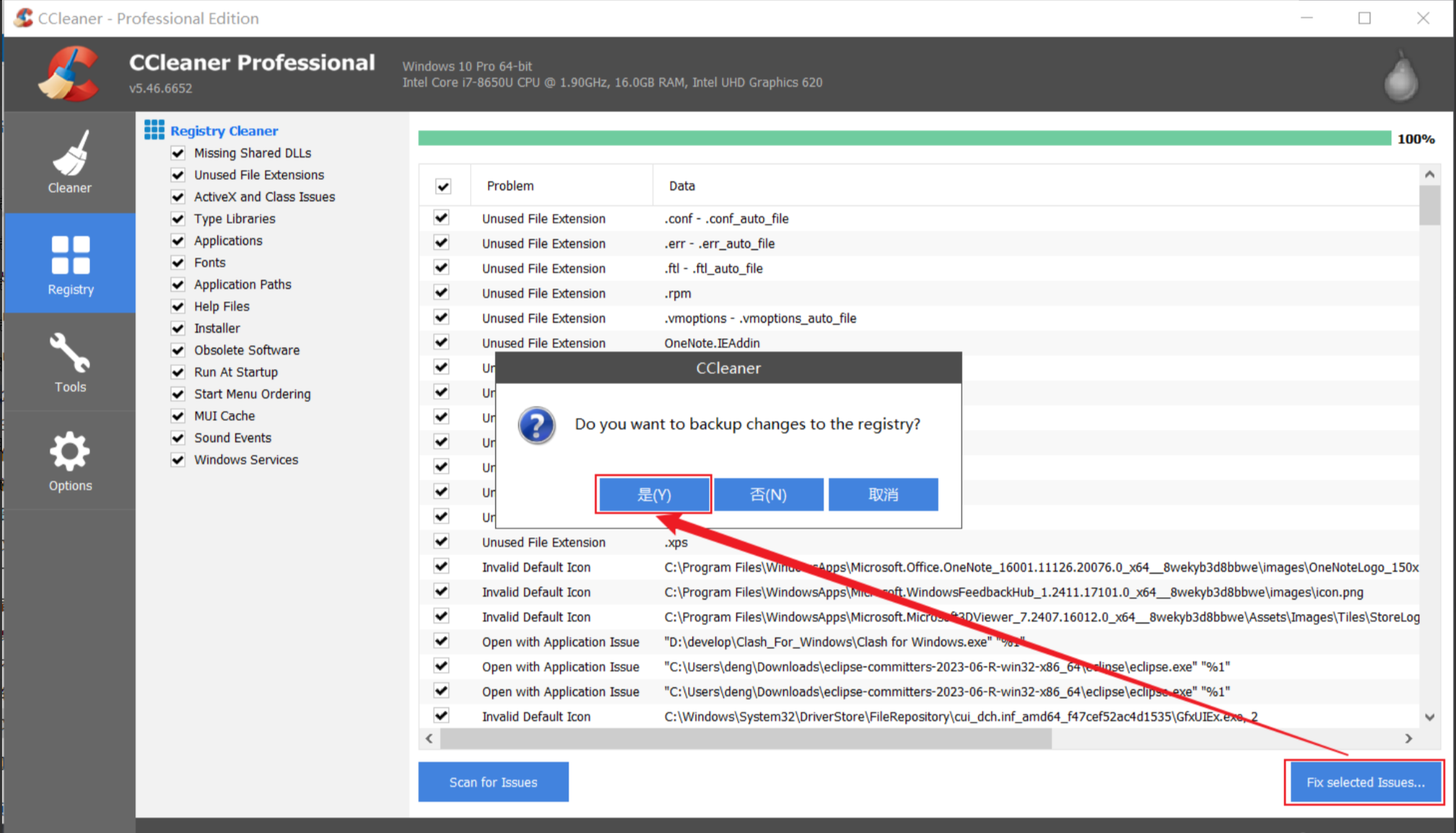Image resolution: width=1456 pixels, height=833 pixels.
Task: Open the Tools wrench icon
Action: (x=70, y=353)
